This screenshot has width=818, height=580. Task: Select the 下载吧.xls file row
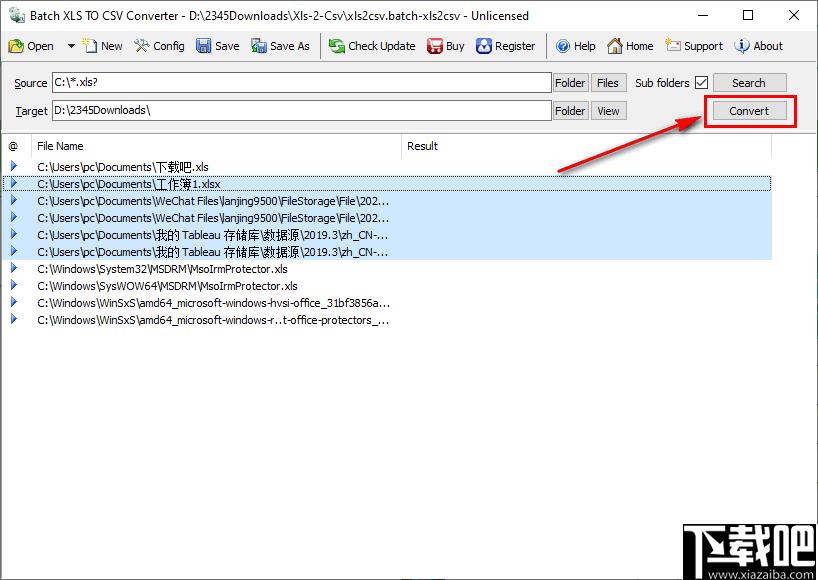(x=387, y=167)
